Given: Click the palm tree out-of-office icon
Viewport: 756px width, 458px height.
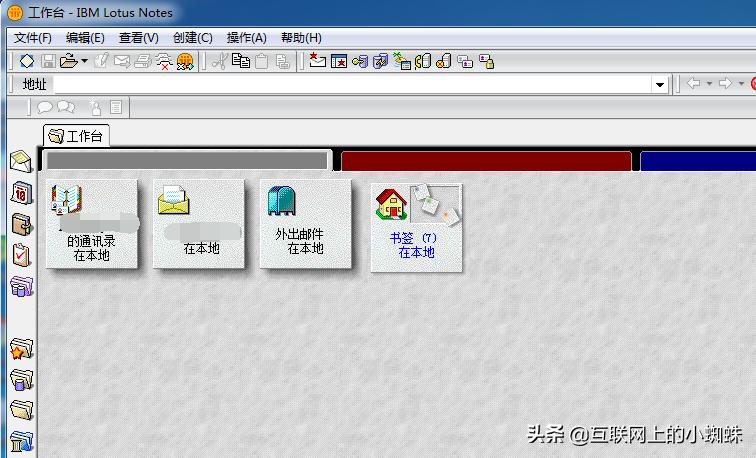Looking at the screenshot, I should click(402, 61).
